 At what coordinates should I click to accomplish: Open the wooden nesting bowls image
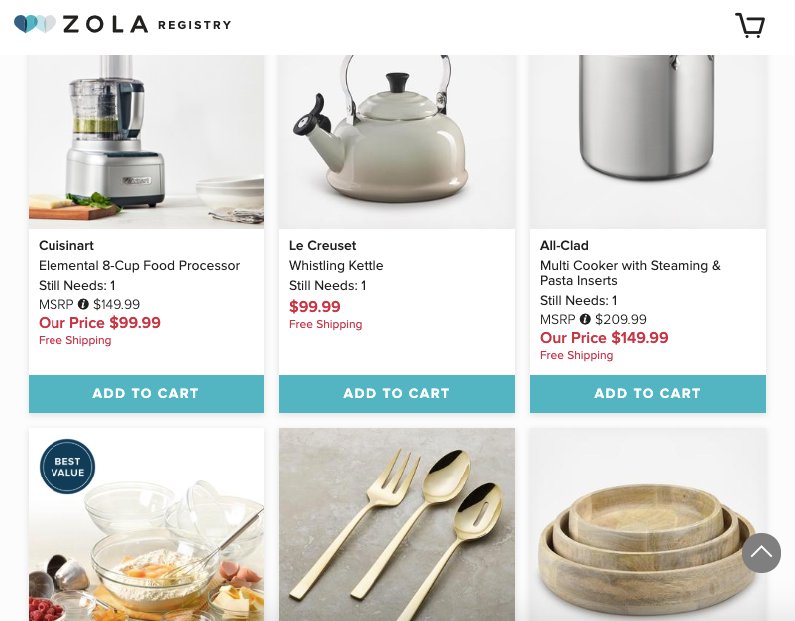coord(647,525)
